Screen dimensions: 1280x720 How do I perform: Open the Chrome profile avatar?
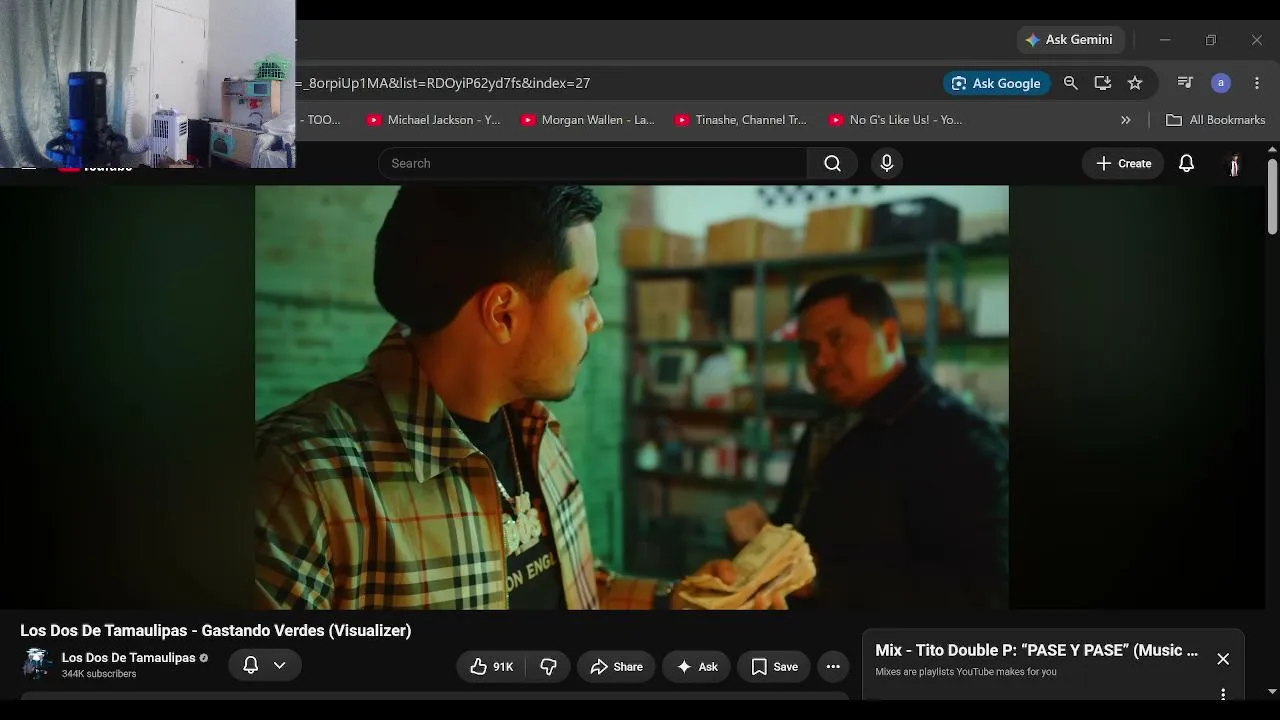tap(1221, 83)
